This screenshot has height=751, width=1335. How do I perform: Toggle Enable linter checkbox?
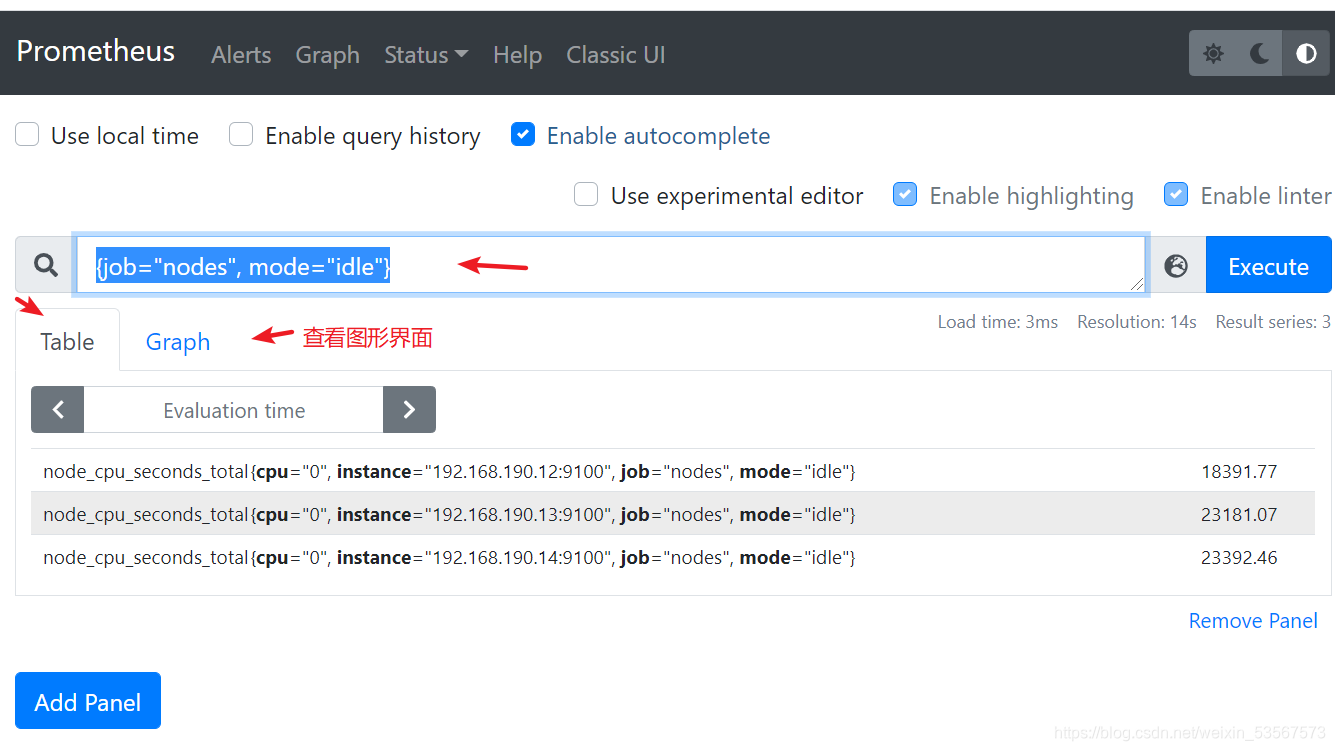(1176, 195)
